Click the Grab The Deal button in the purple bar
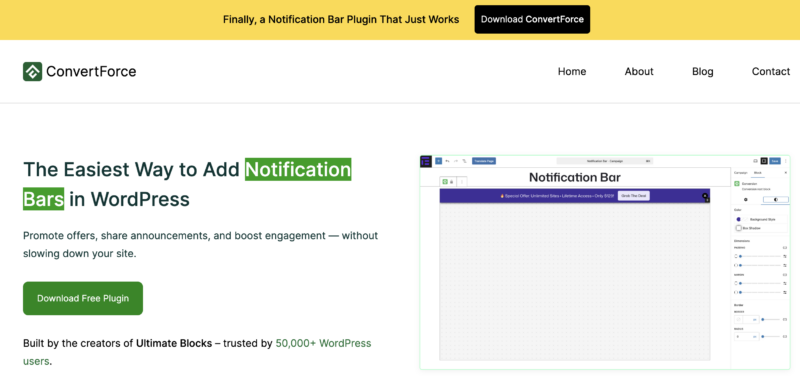The height and width of the screenshot is (389, 800). pyautogui.click(x=634, y=196)
